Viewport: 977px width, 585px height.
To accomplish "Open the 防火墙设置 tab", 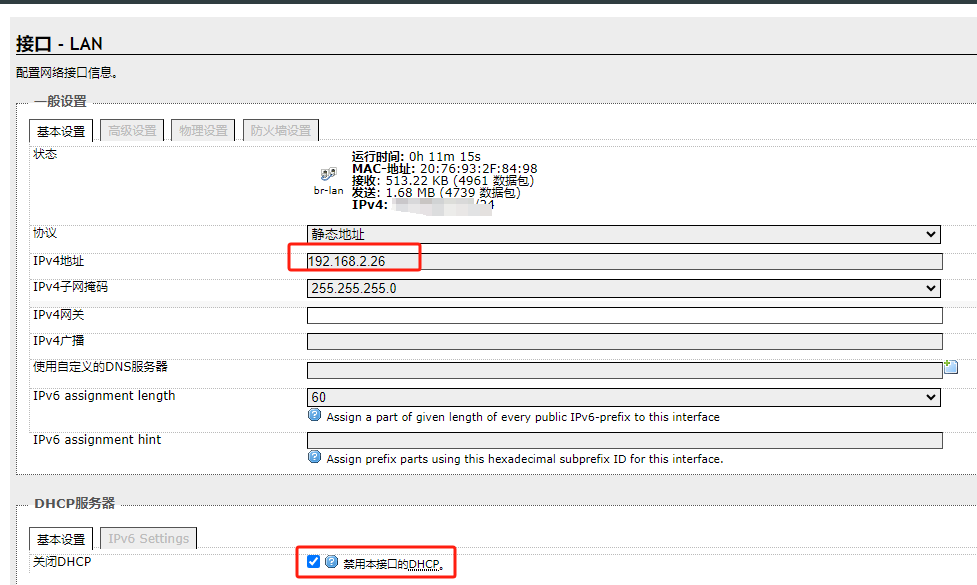I will [280, 131].
